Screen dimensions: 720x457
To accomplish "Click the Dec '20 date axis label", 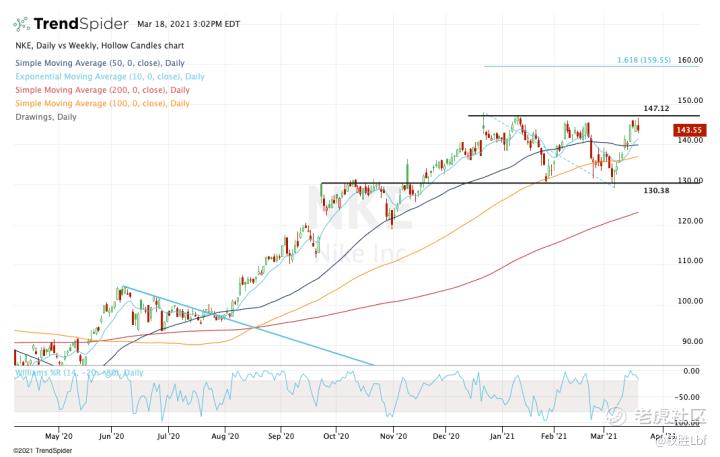I will tap(446, 436).
